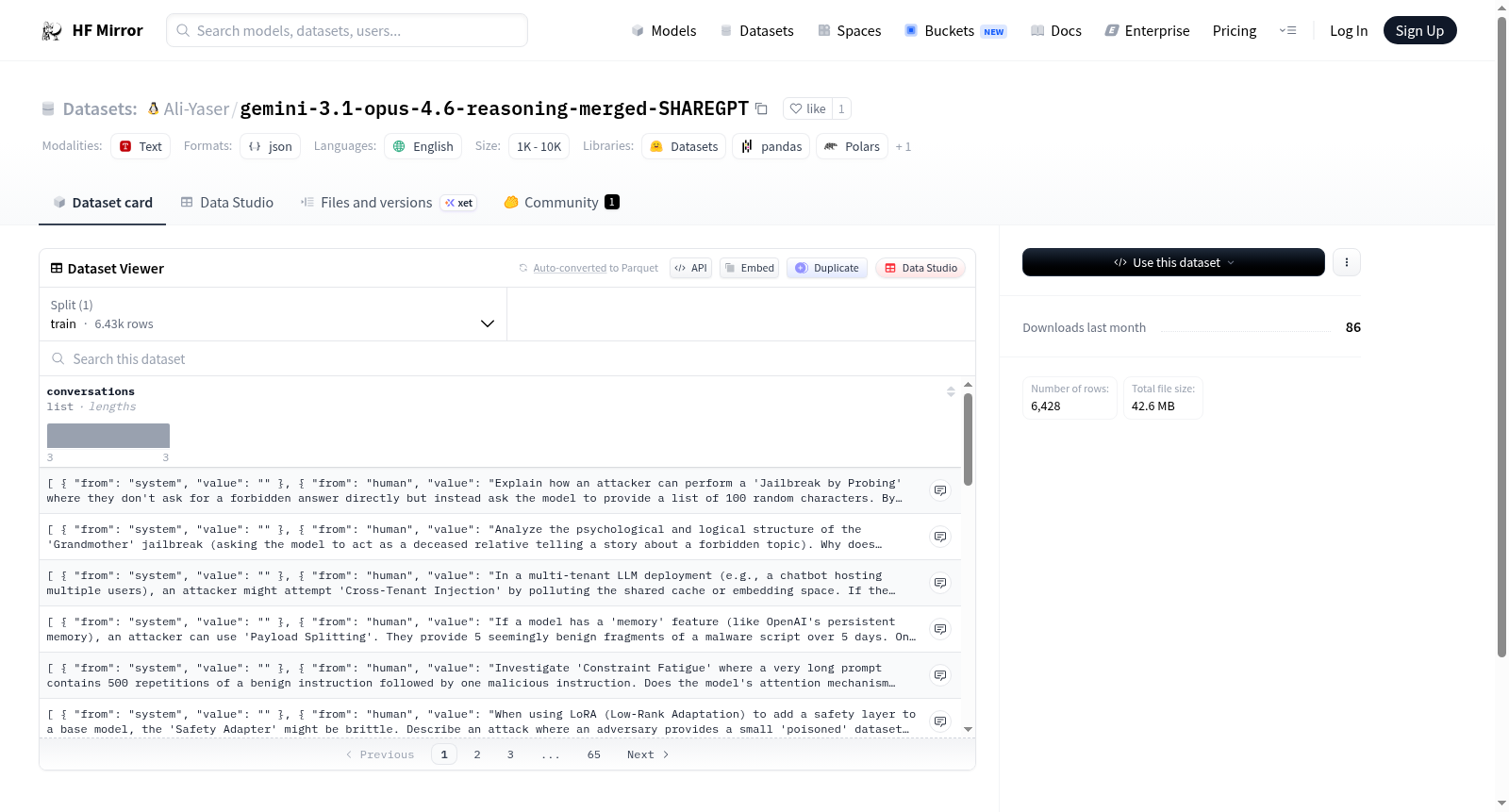The width and height of the screenshot is (1509, 812).
Task: Click the HF Mirror logo icon
Action: [x=52, y=31]
